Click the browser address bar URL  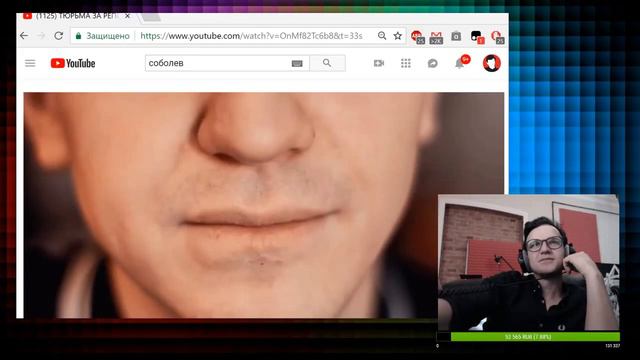pyautogui.click(x=251, y=36)
